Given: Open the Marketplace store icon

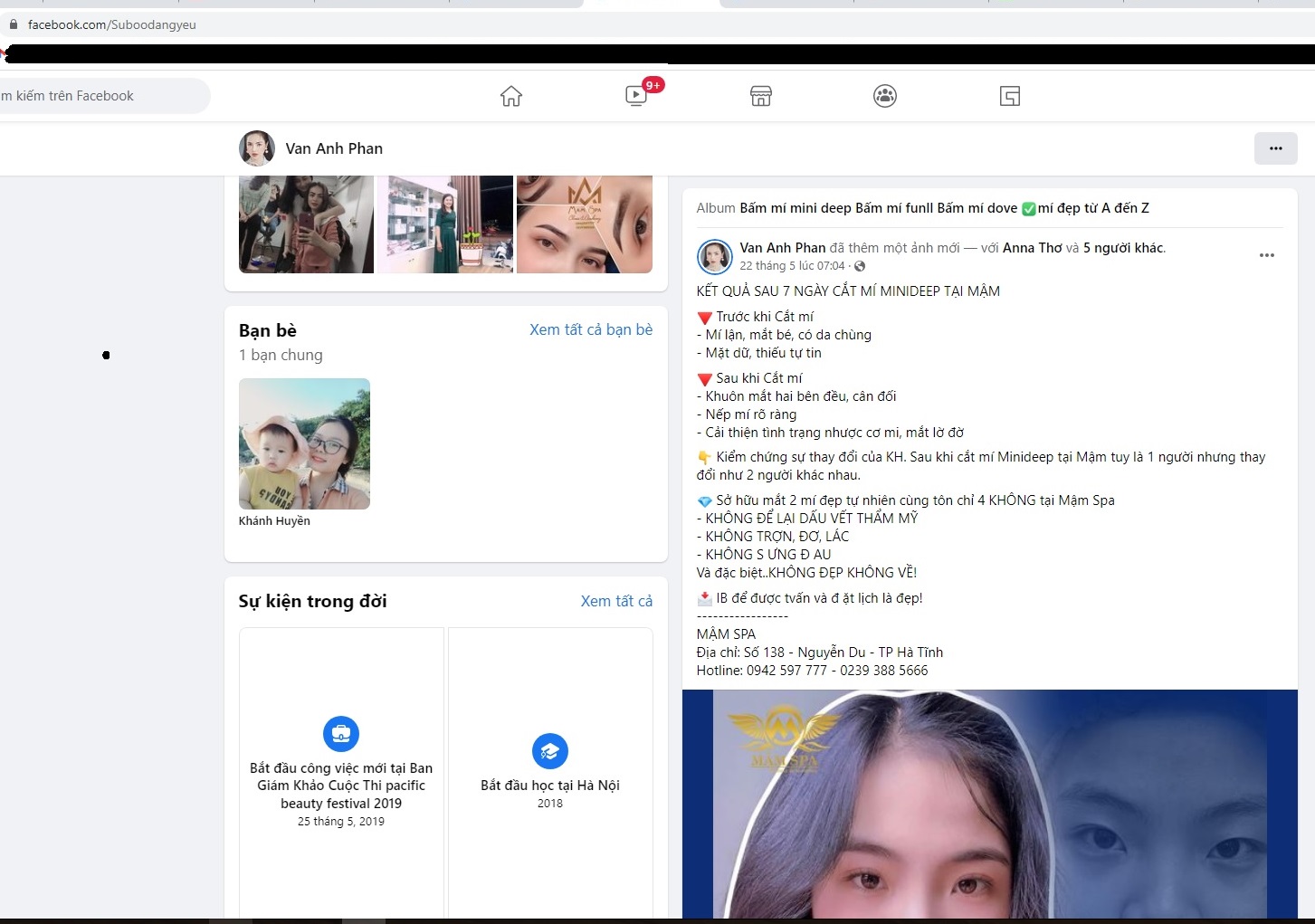Looking at the screenshot, I should click(x=761, y=96).
